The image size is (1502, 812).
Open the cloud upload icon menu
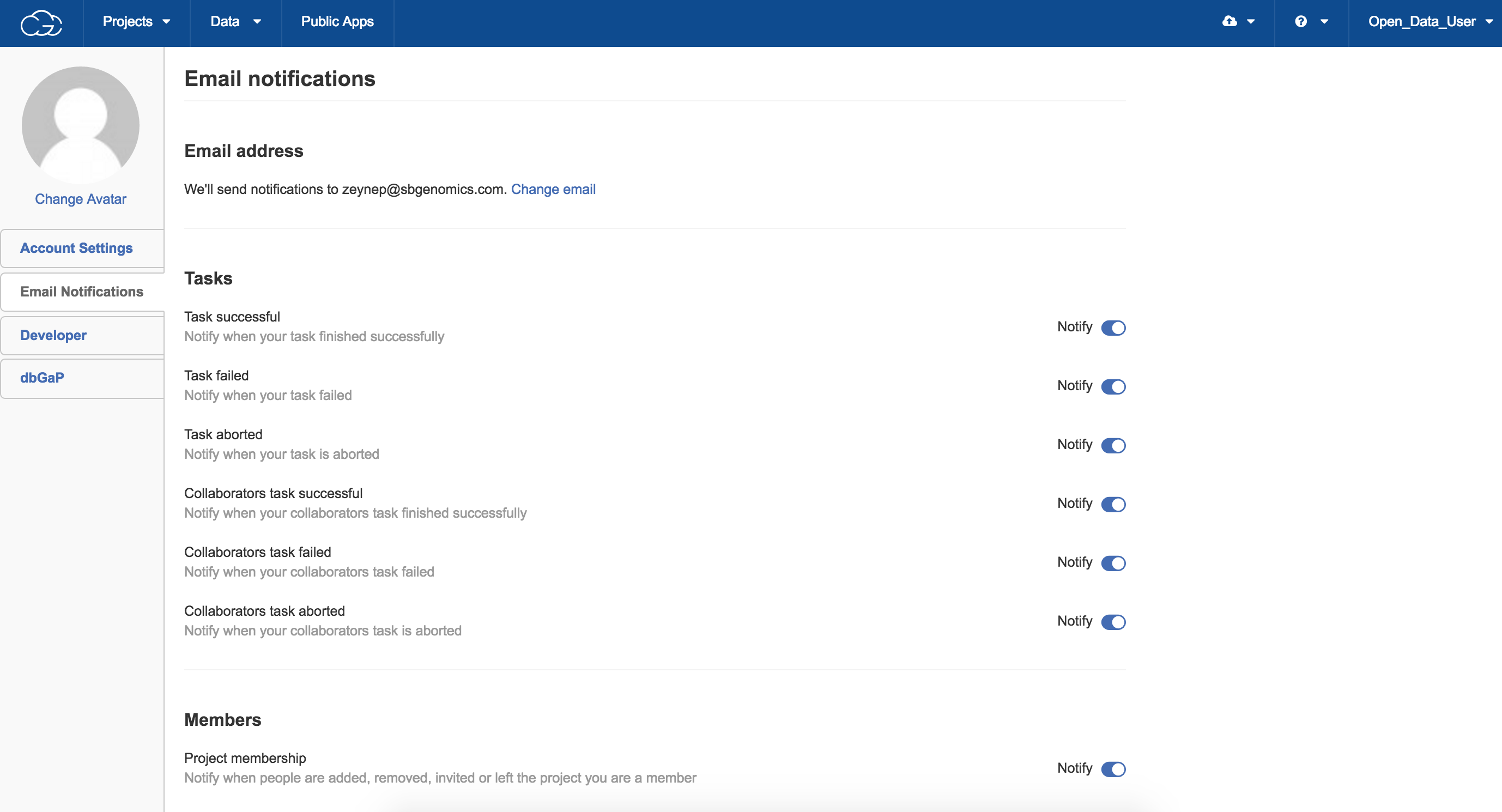(x=1229, y=22)
